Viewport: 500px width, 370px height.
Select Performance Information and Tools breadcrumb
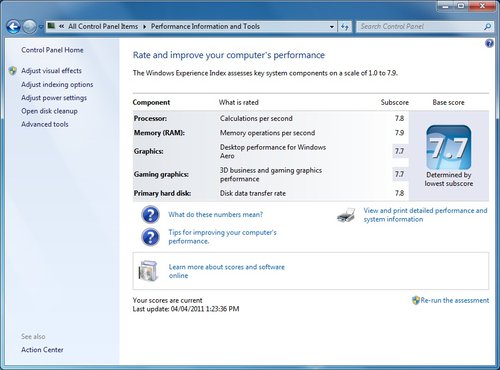point(205,26)
